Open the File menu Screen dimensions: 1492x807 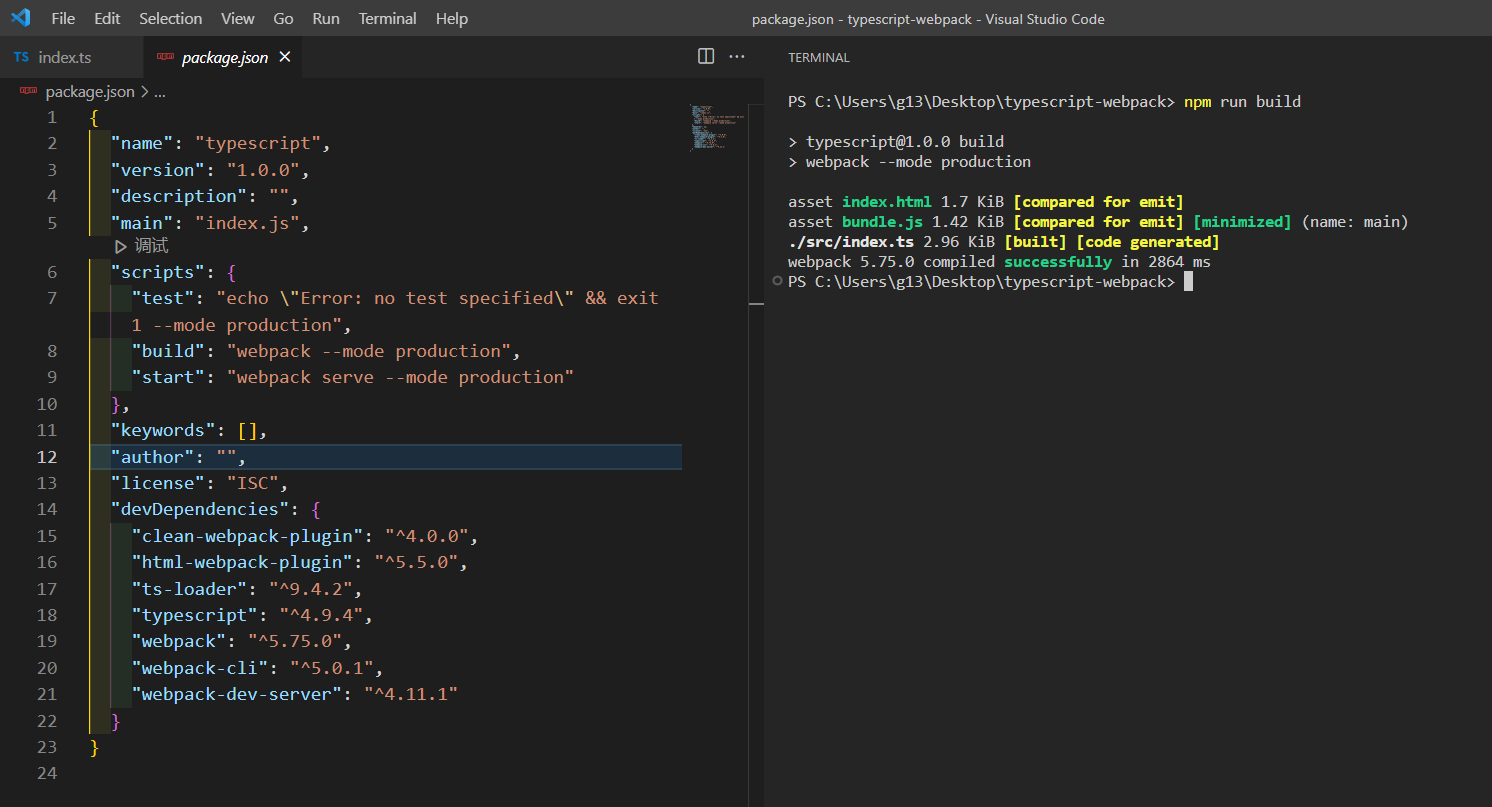tap(62, 19)
